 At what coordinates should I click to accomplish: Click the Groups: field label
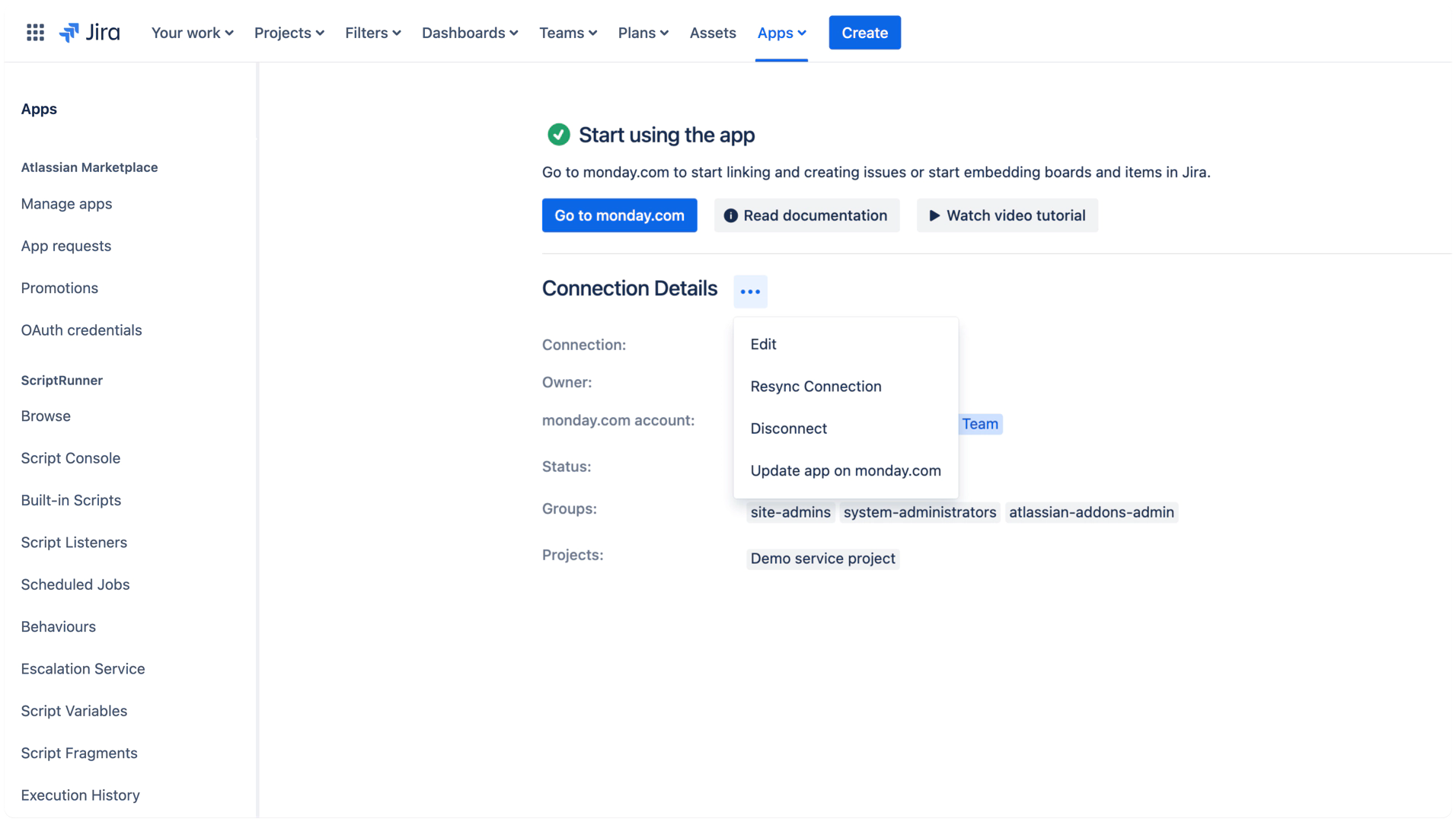(x=570, y=508)
